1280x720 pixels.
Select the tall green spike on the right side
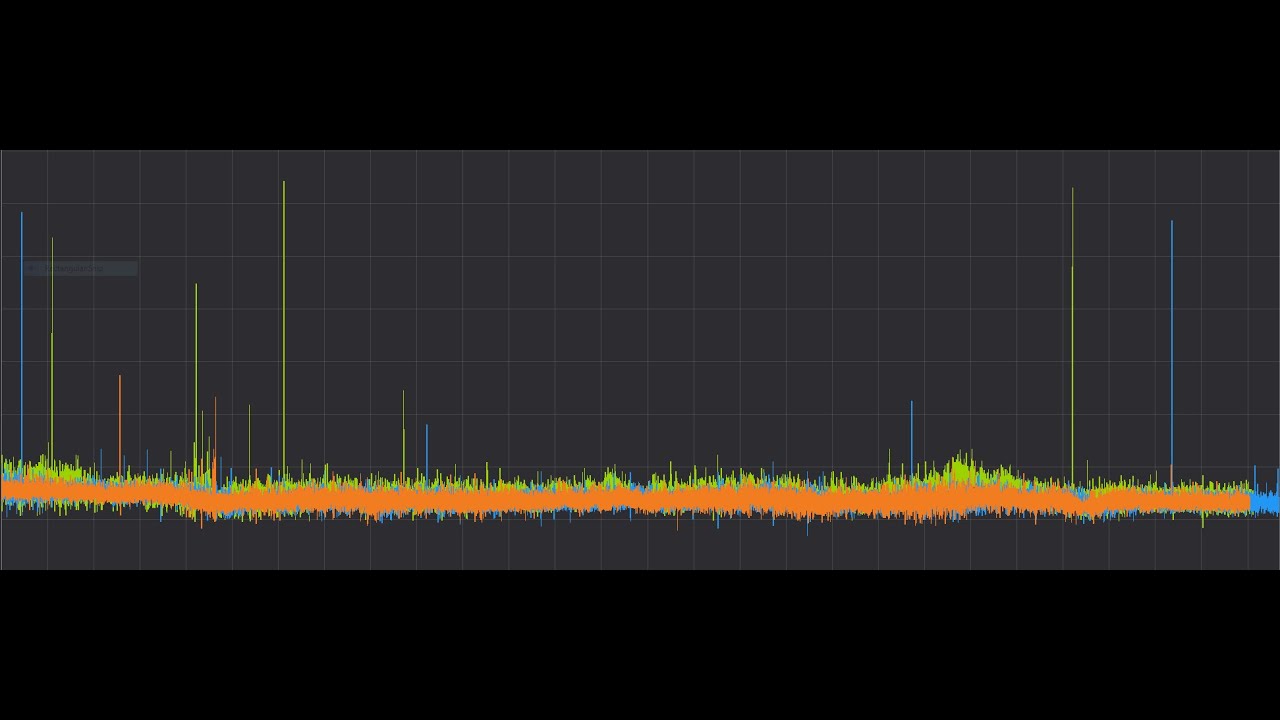tap(1073, 335)
